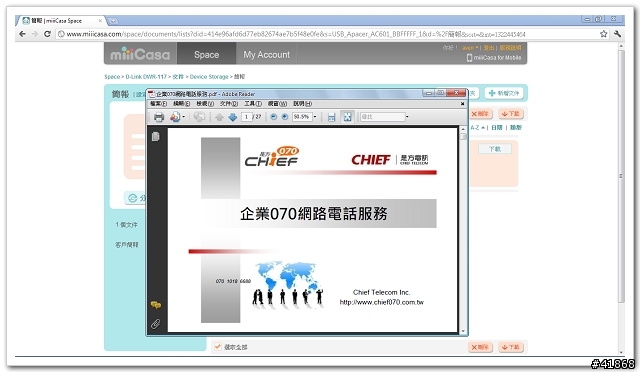
Task: Open the 視窗(W) Window menu in Reader
Action: coord(277,104)
